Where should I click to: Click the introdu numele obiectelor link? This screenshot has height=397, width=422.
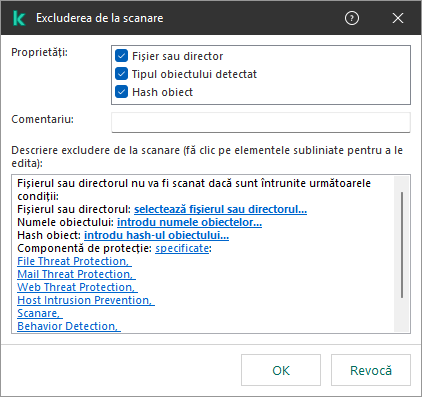tap(189, 222)
